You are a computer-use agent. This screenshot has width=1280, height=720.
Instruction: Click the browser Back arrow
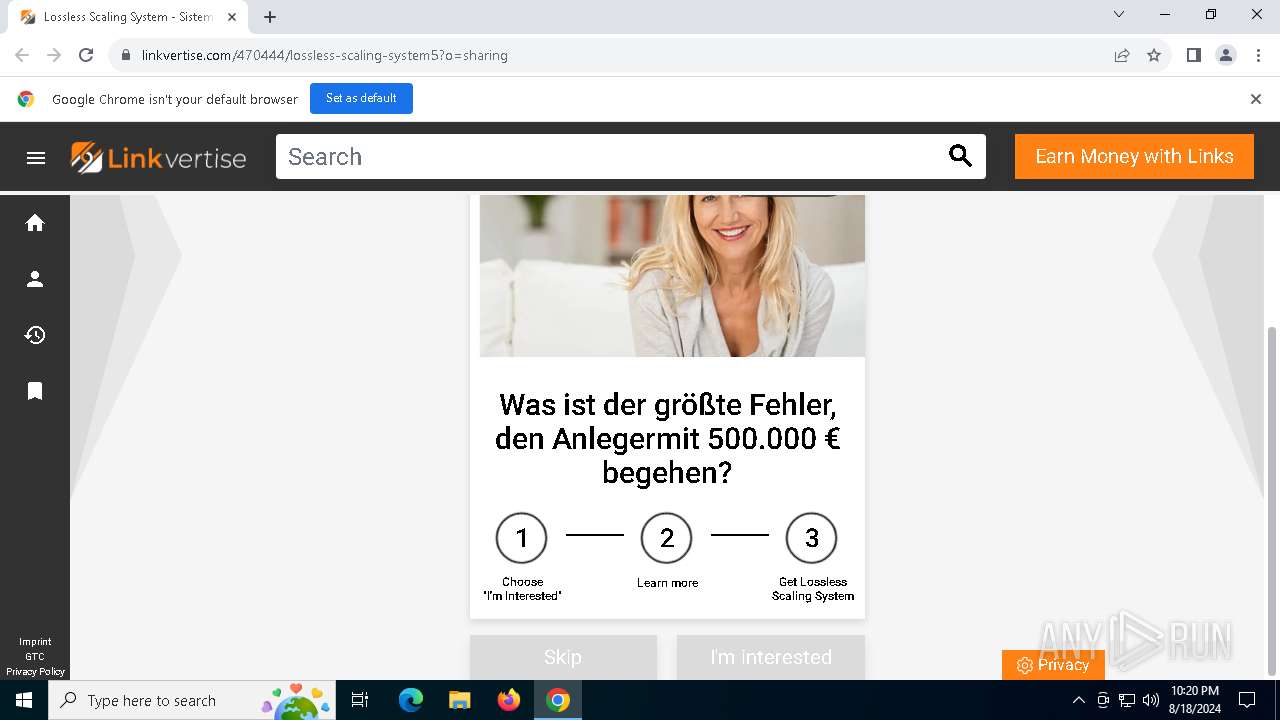click(x=22, y=55)
